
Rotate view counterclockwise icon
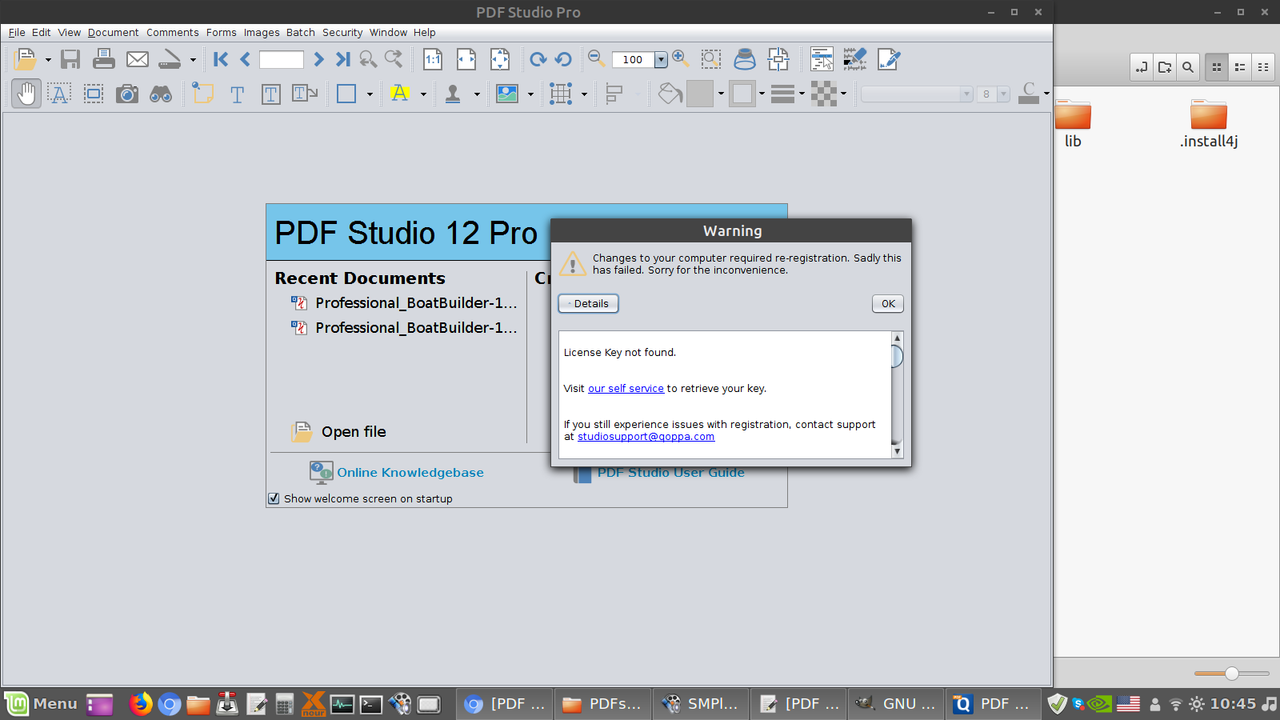point(563,59)
